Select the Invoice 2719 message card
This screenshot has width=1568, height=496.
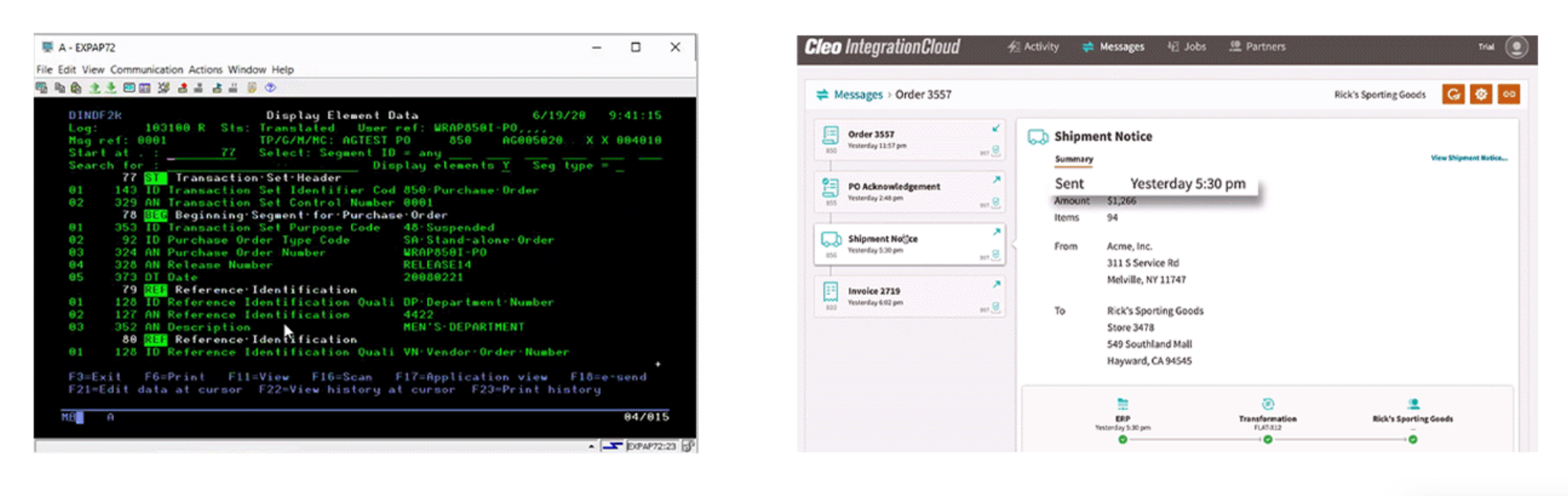909,296
